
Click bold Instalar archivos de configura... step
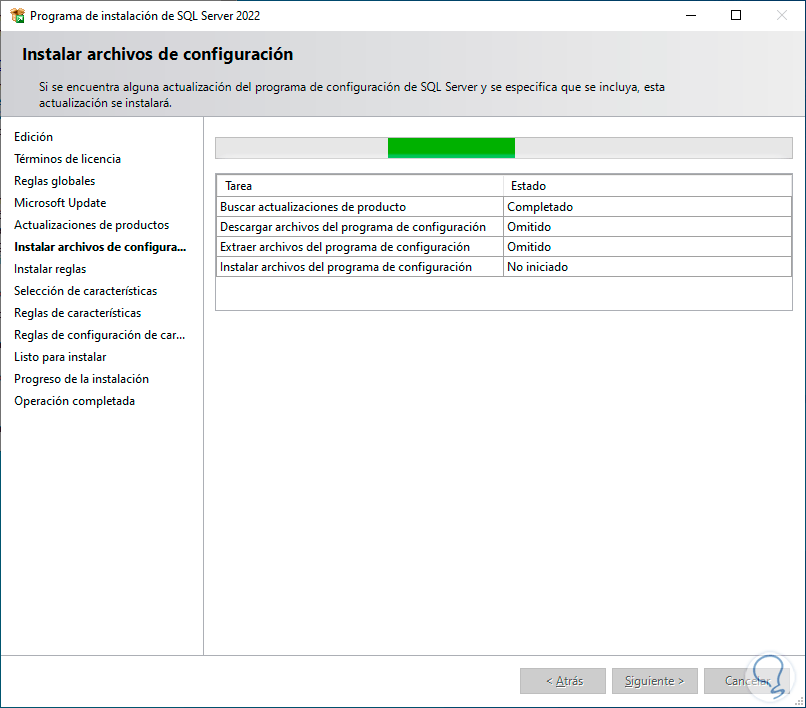(x=100, y=247)
